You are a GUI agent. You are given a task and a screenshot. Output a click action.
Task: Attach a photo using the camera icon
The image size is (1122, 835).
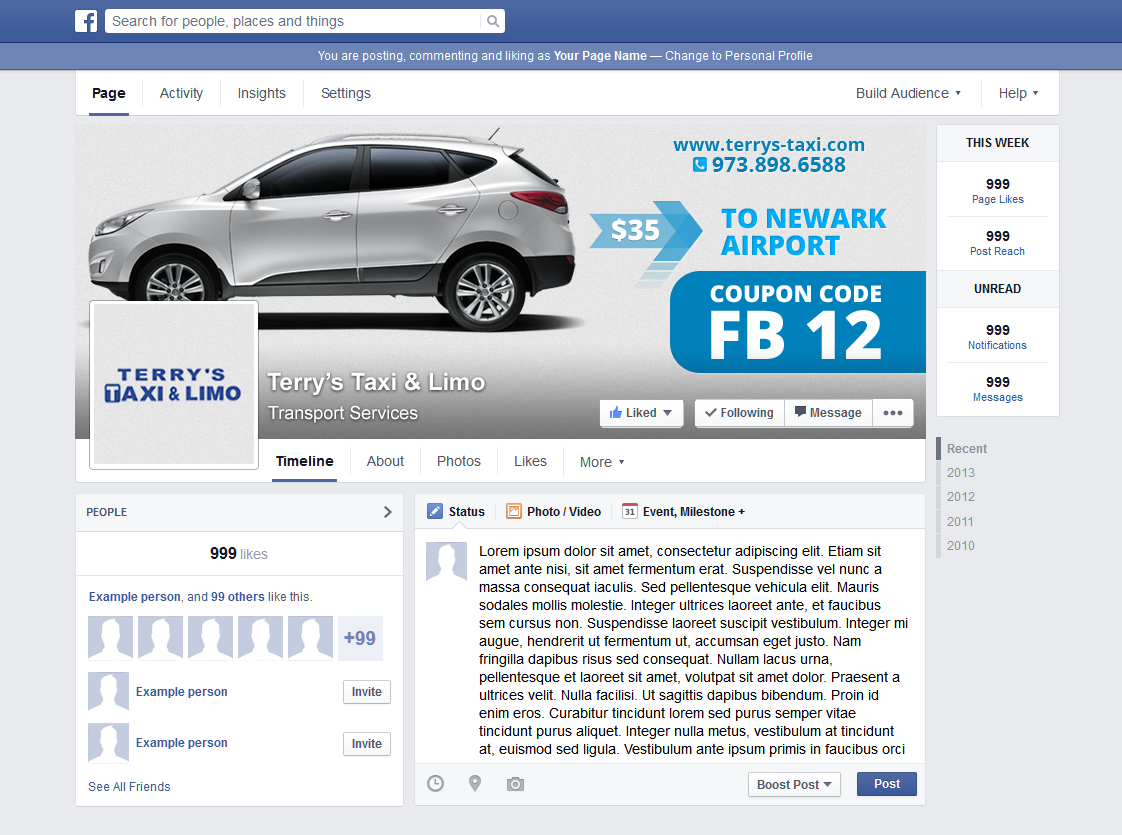point(515,784)
